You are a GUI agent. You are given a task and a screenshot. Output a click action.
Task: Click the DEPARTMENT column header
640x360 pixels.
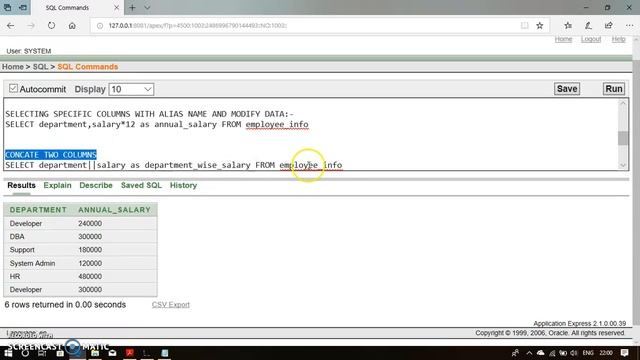[x=38, y=210]
